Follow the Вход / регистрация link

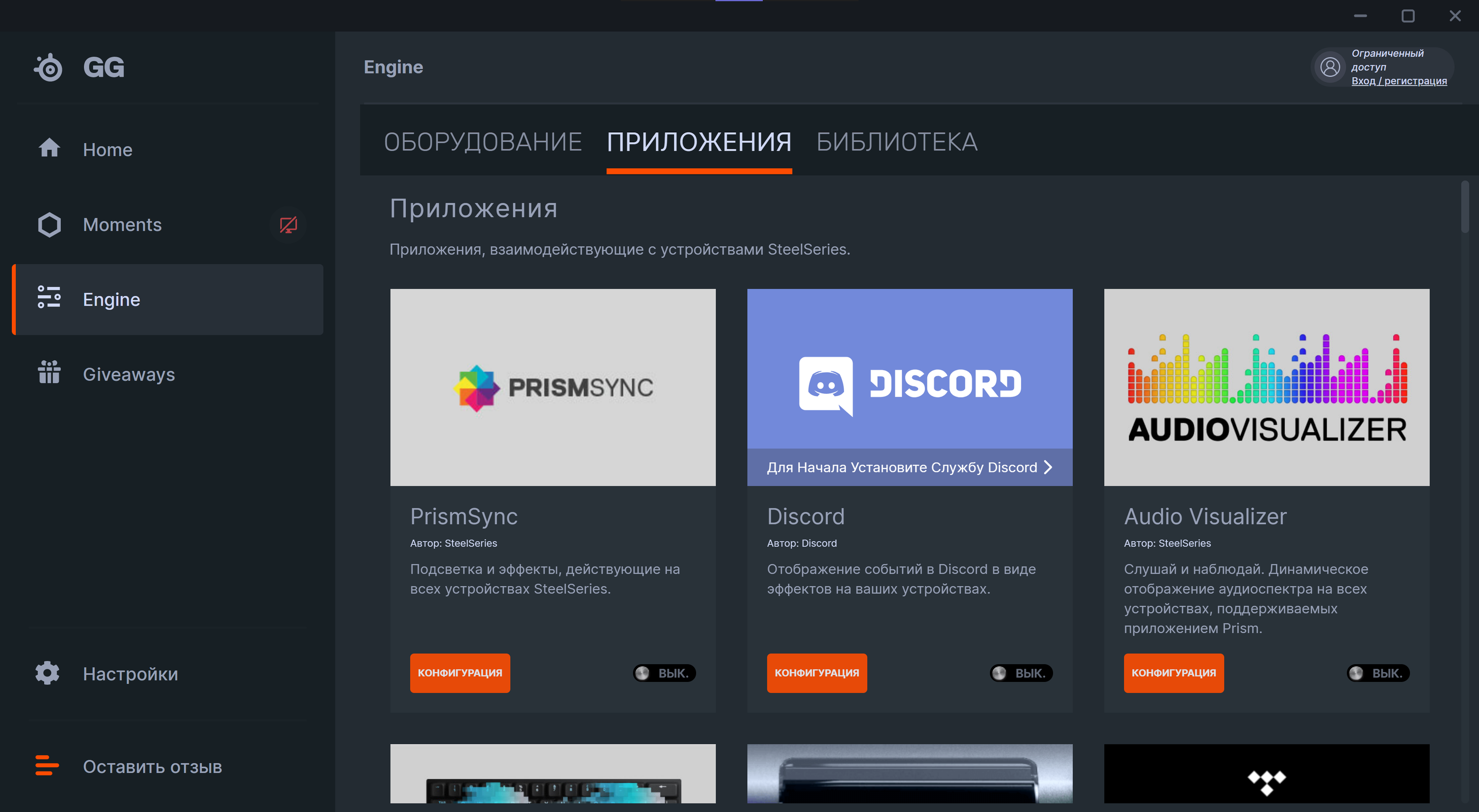[1399, 81]
